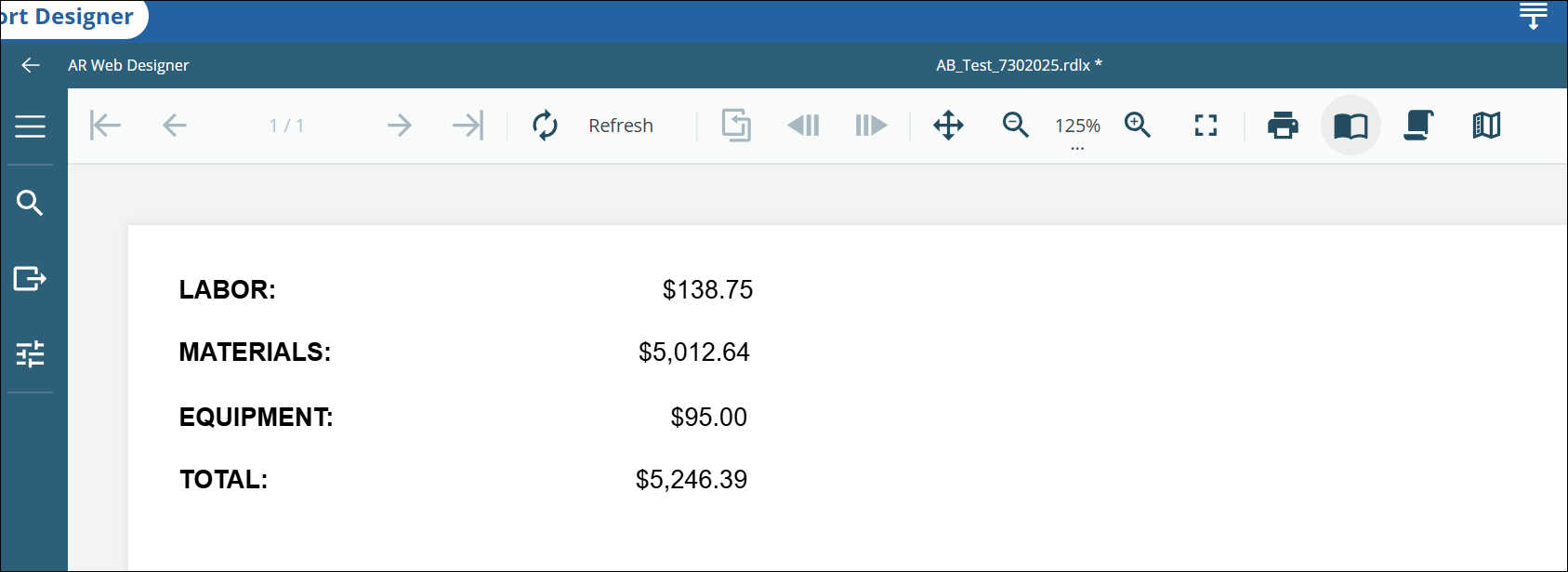Screen dimensions: 1568x572
Task: Toggle the move/pan mode
Action: tap(948, 126)
